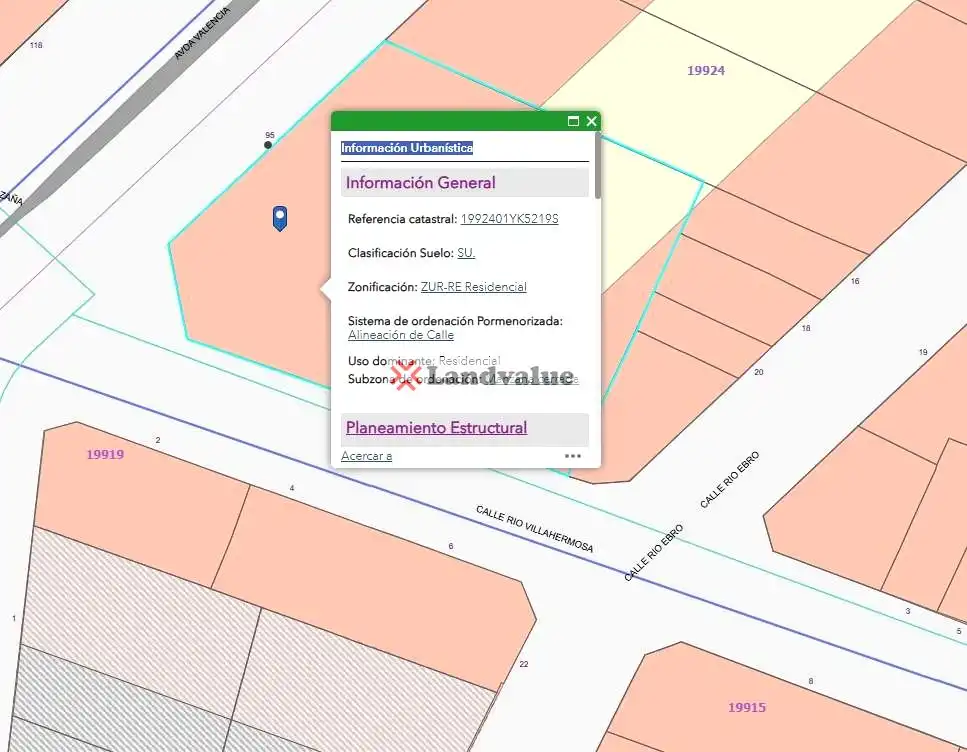Click the block label 19915
Screen dimensions: 967x752
point(746,708)
